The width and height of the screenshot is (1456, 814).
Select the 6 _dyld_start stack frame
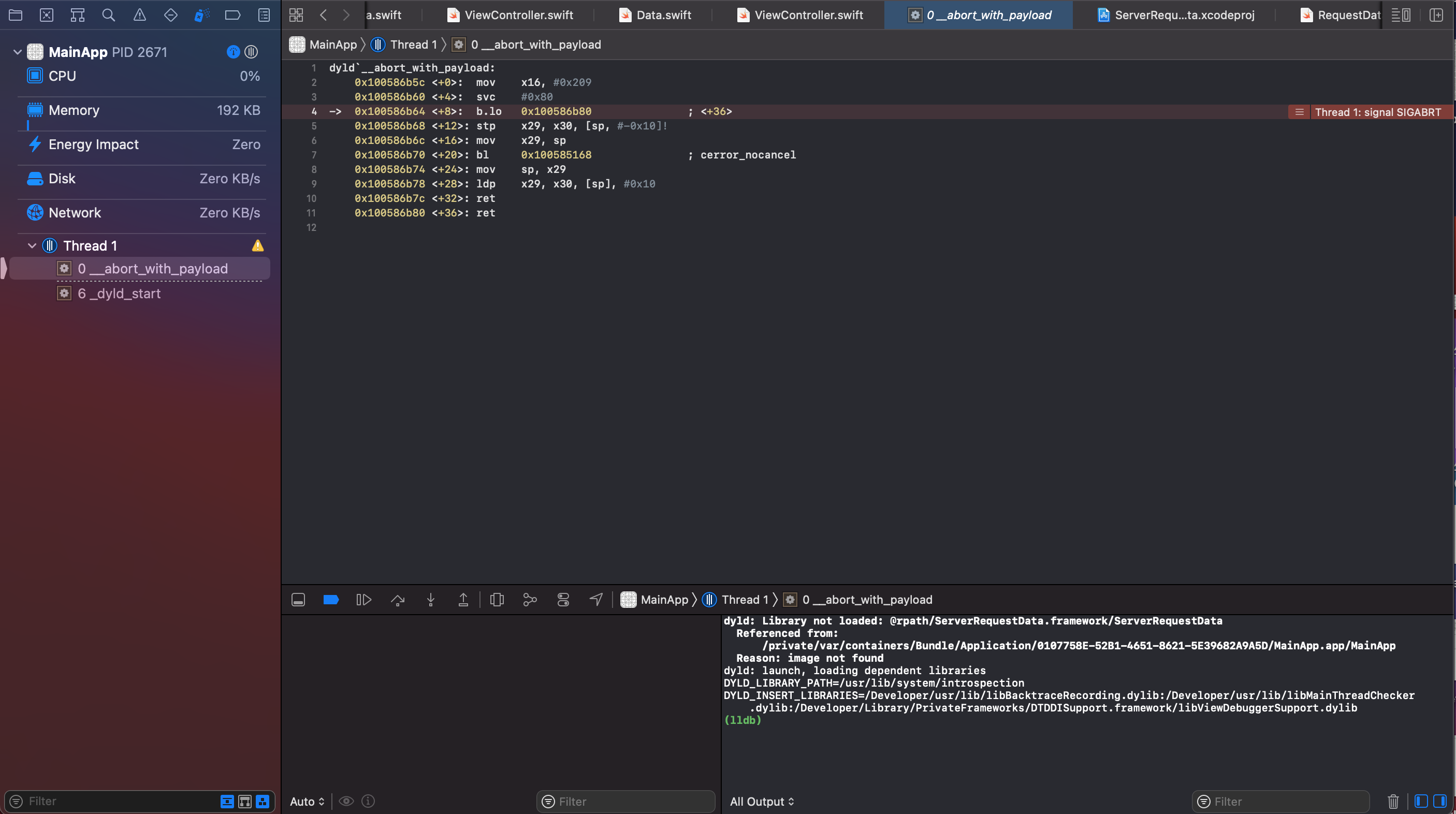pos(119,294)
